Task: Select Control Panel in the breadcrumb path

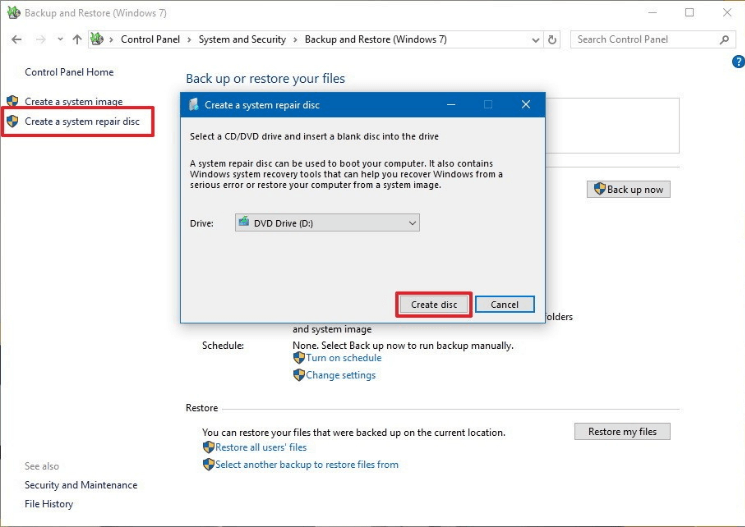Action: 150,40
